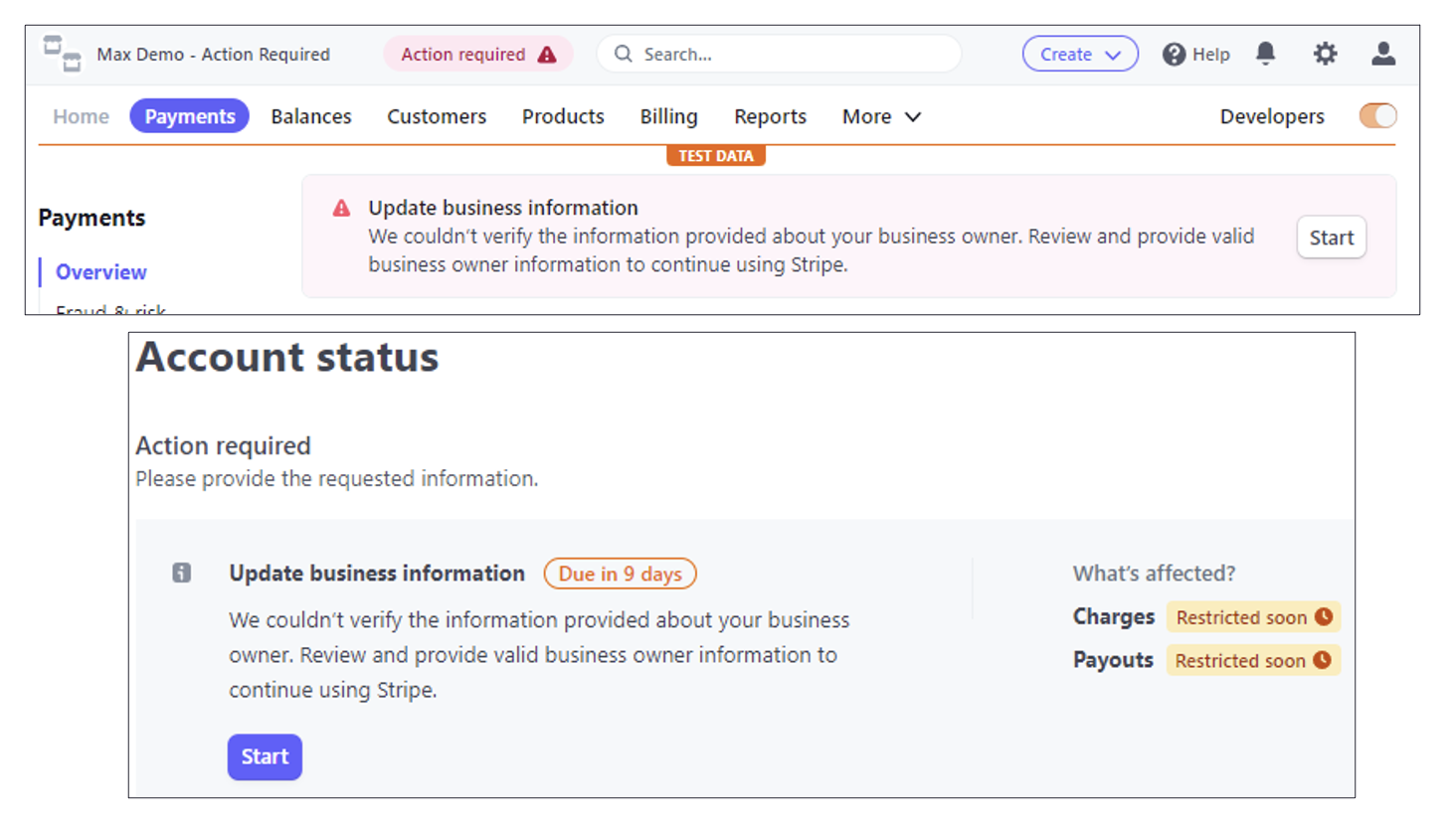Open the Reports tab

tap(770, 116)
